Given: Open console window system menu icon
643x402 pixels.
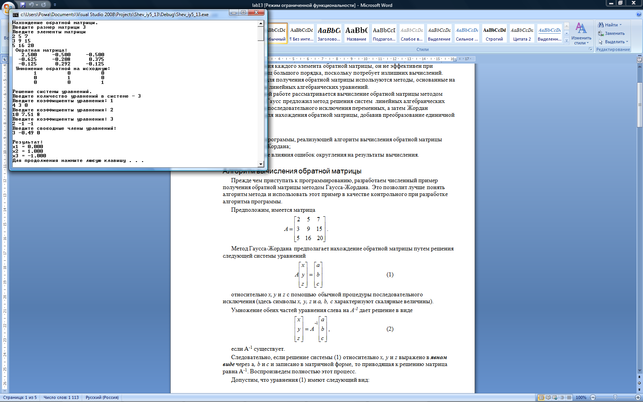Looking at the screenshot, I should [16, 15].
